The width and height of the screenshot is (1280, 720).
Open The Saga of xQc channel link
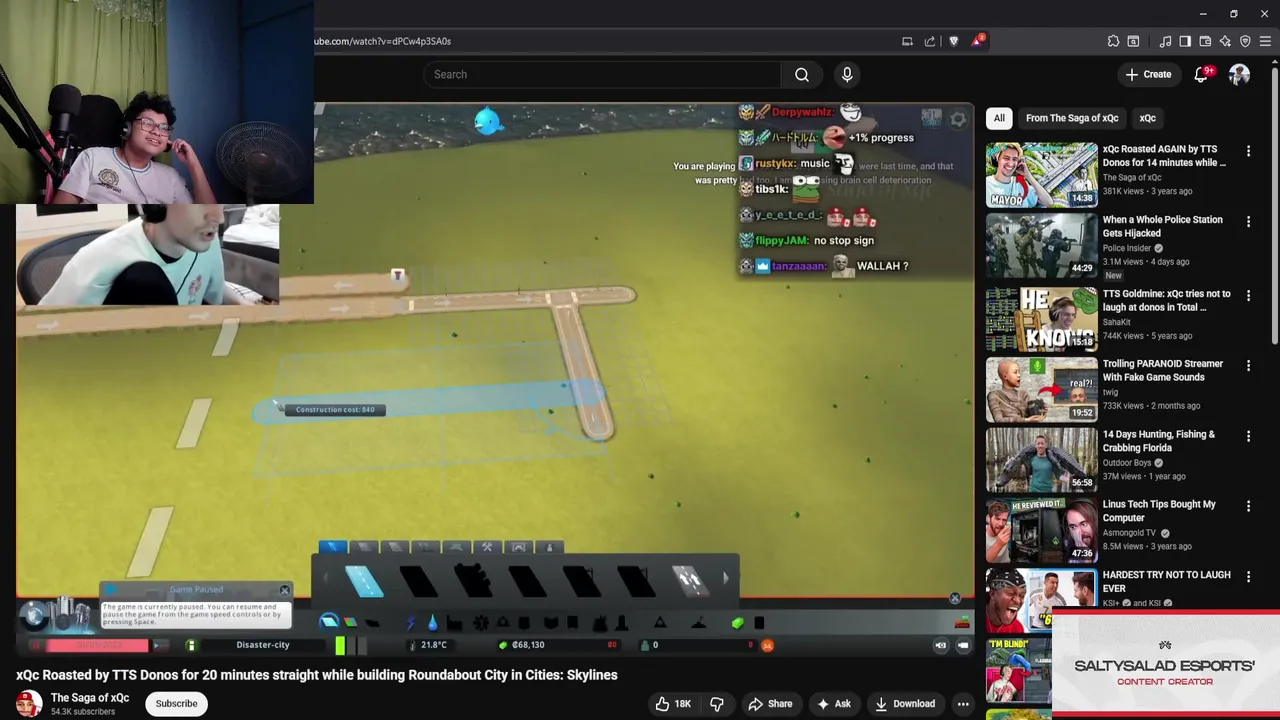click(x=90, y=698)
